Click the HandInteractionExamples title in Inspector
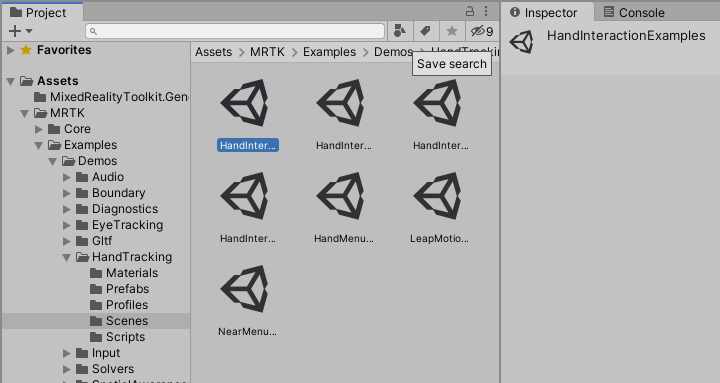The image size is (720, 383). click(x=626, y=36)
